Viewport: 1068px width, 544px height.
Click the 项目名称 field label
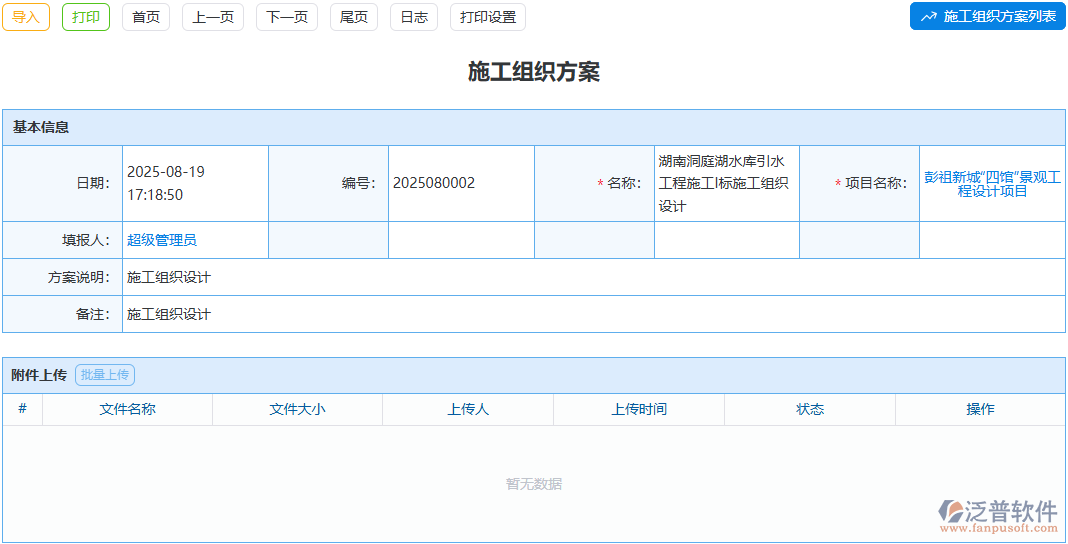pos(876,183)
